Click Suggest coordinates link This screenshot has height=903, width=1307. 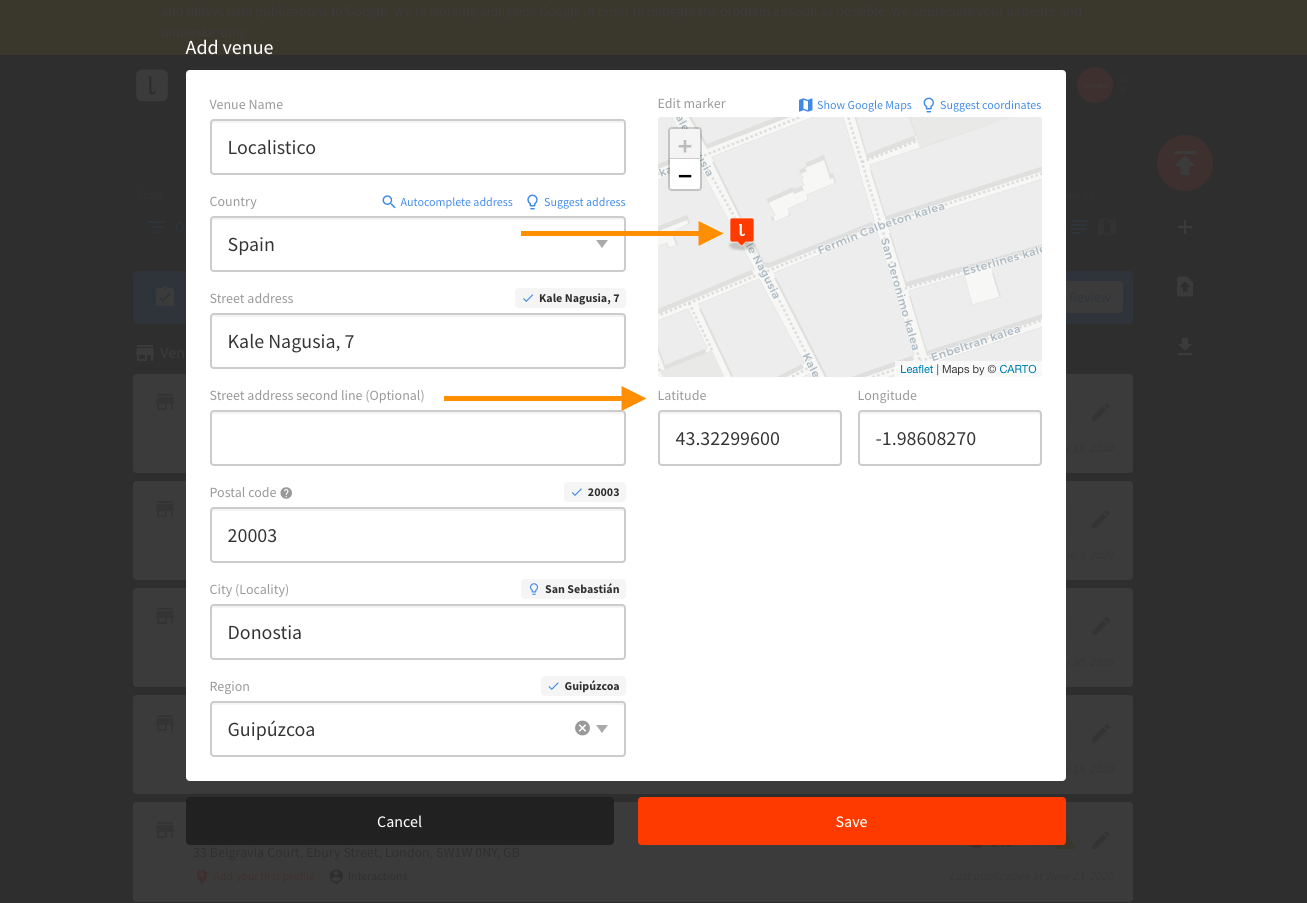(990, 105)
